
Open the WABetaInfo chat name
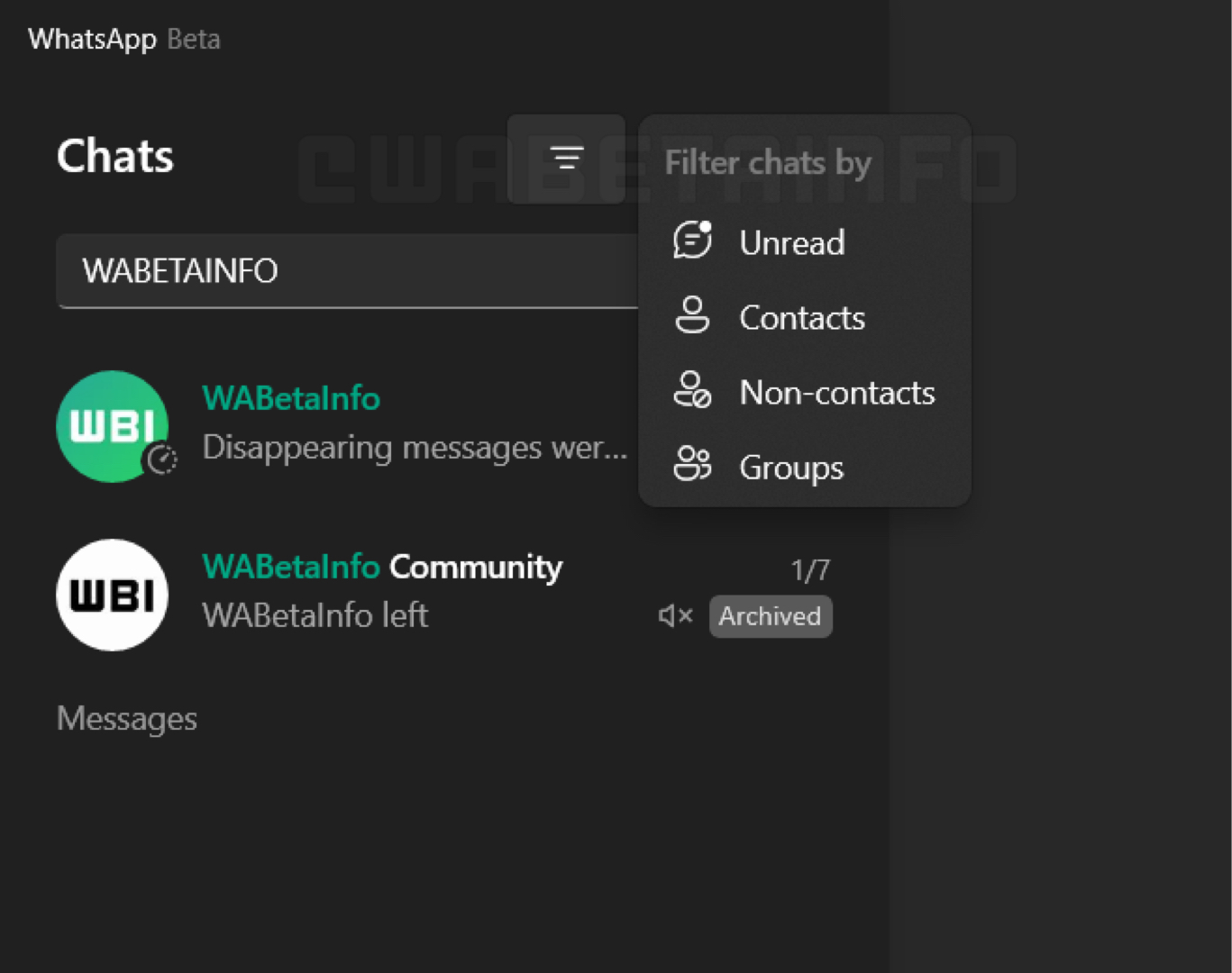coord(291,398)
